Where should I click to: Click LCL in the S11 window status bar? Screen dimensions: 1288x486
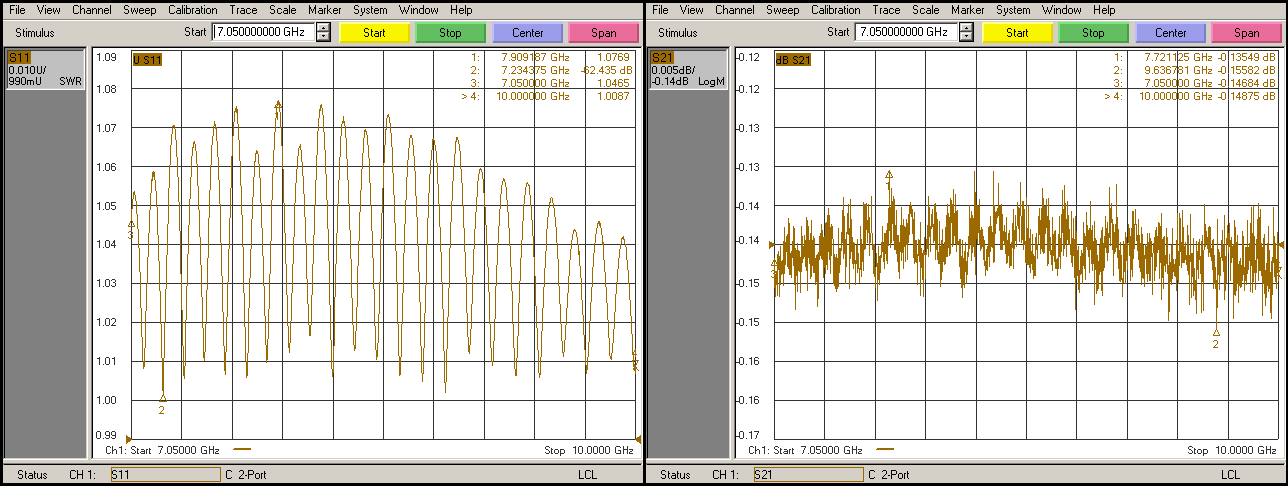pyautogui.click(x=587, y=475)
